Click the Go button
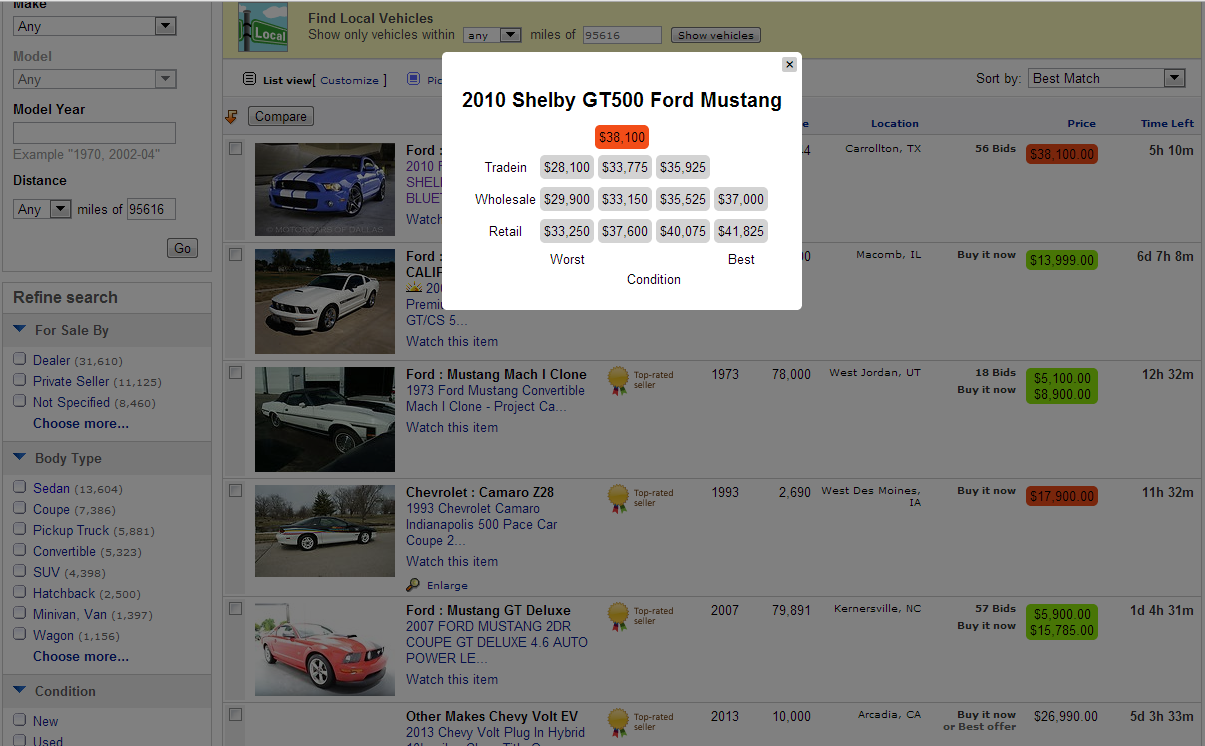 pyautogui.click(x=182, y=248)
